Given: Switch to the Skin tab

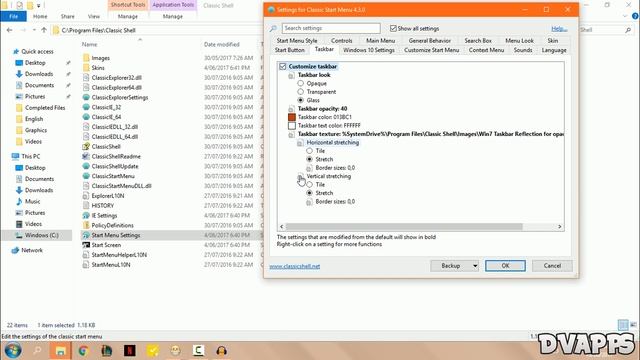Looking at the screenshot, I should tap(553, 40).
